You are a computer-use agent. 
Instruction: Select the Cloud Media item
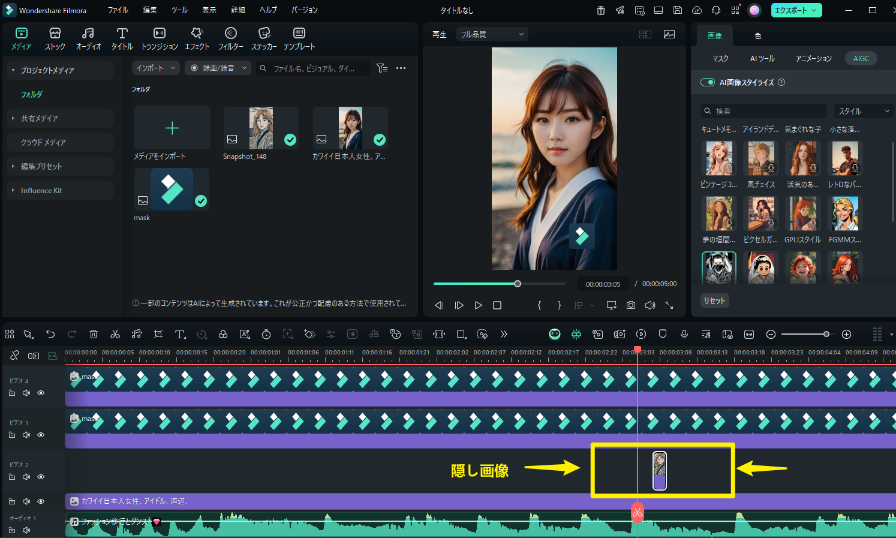click(61, 142)
